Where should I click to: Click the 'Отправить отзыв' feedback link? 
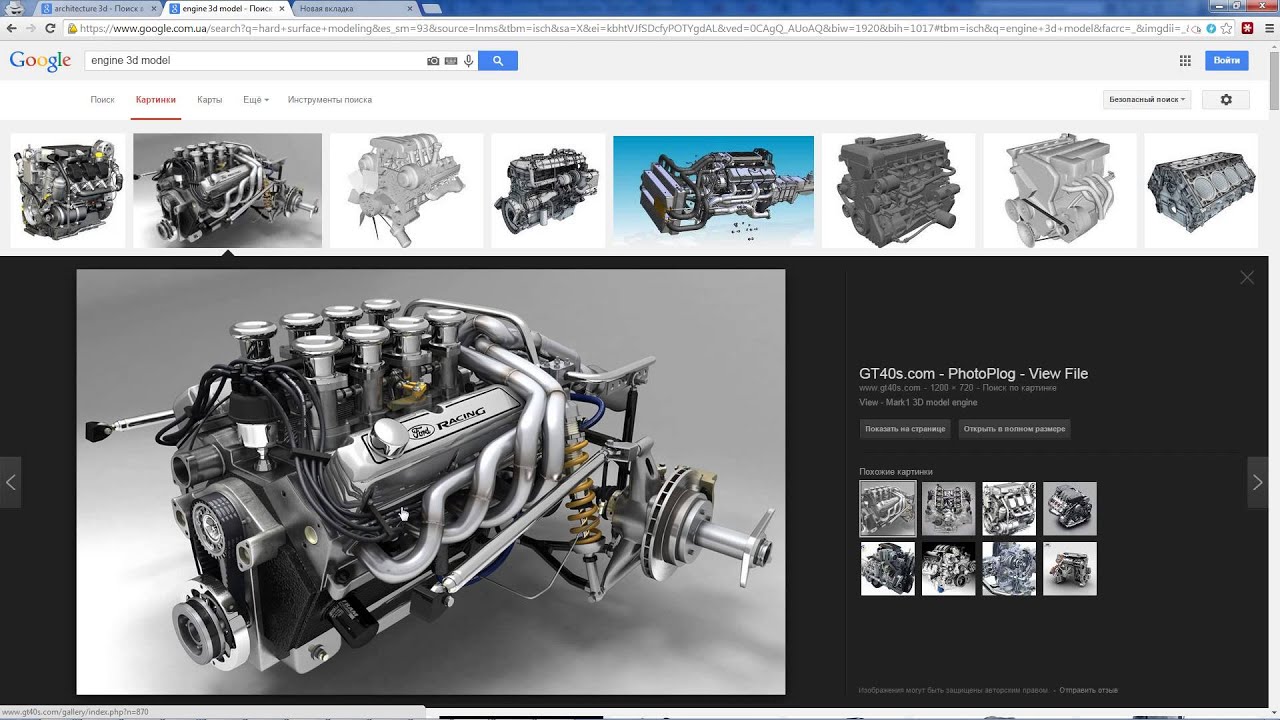pos(1088,690)
